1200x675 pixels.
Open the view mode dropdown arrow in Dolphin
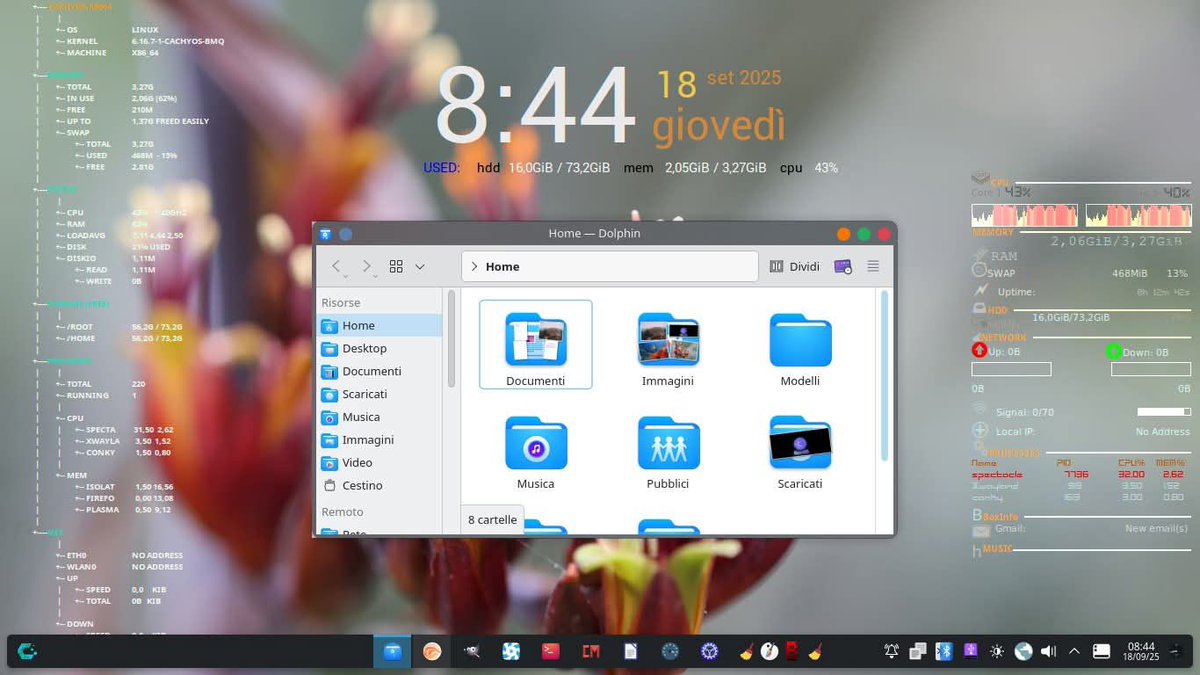click(420, 266)
